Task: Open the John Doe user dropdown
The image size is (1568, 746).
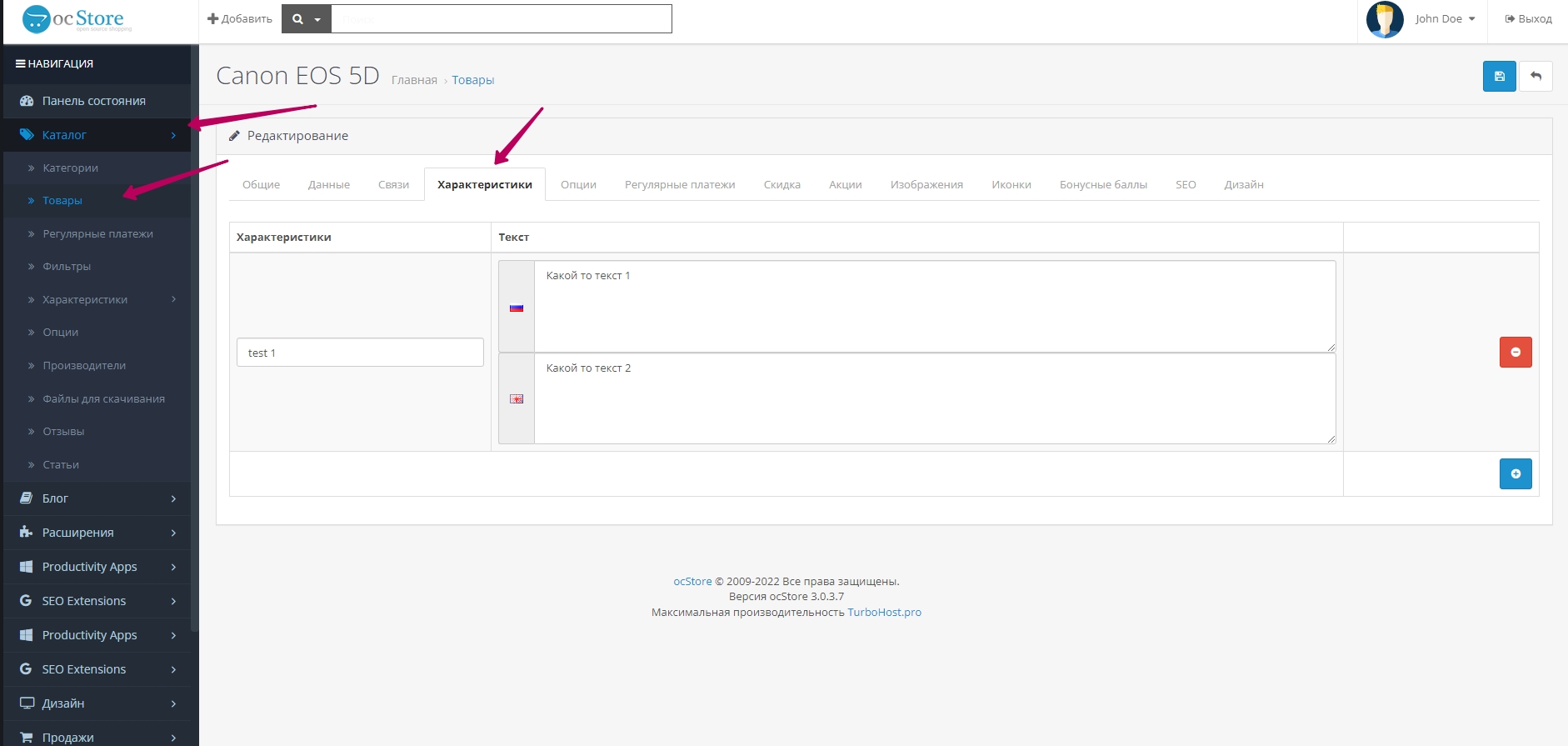Action: tap(1445, 19)
